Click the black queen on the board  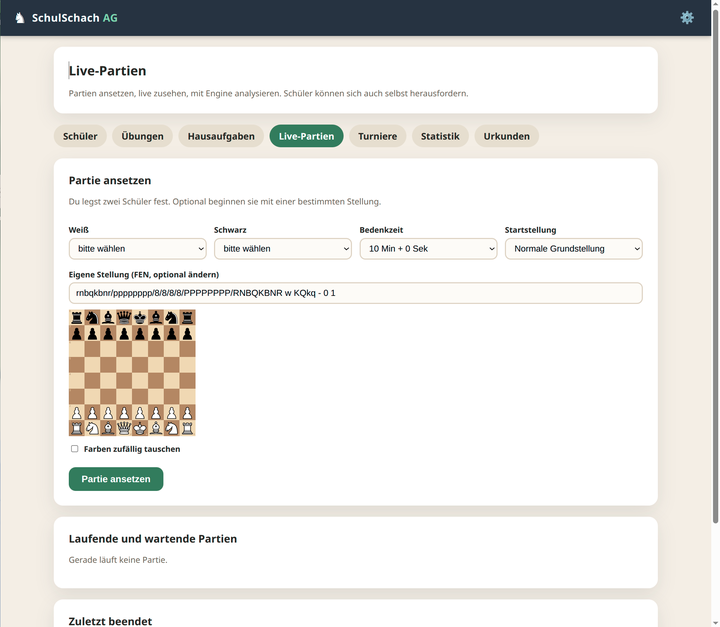(124, 317)
